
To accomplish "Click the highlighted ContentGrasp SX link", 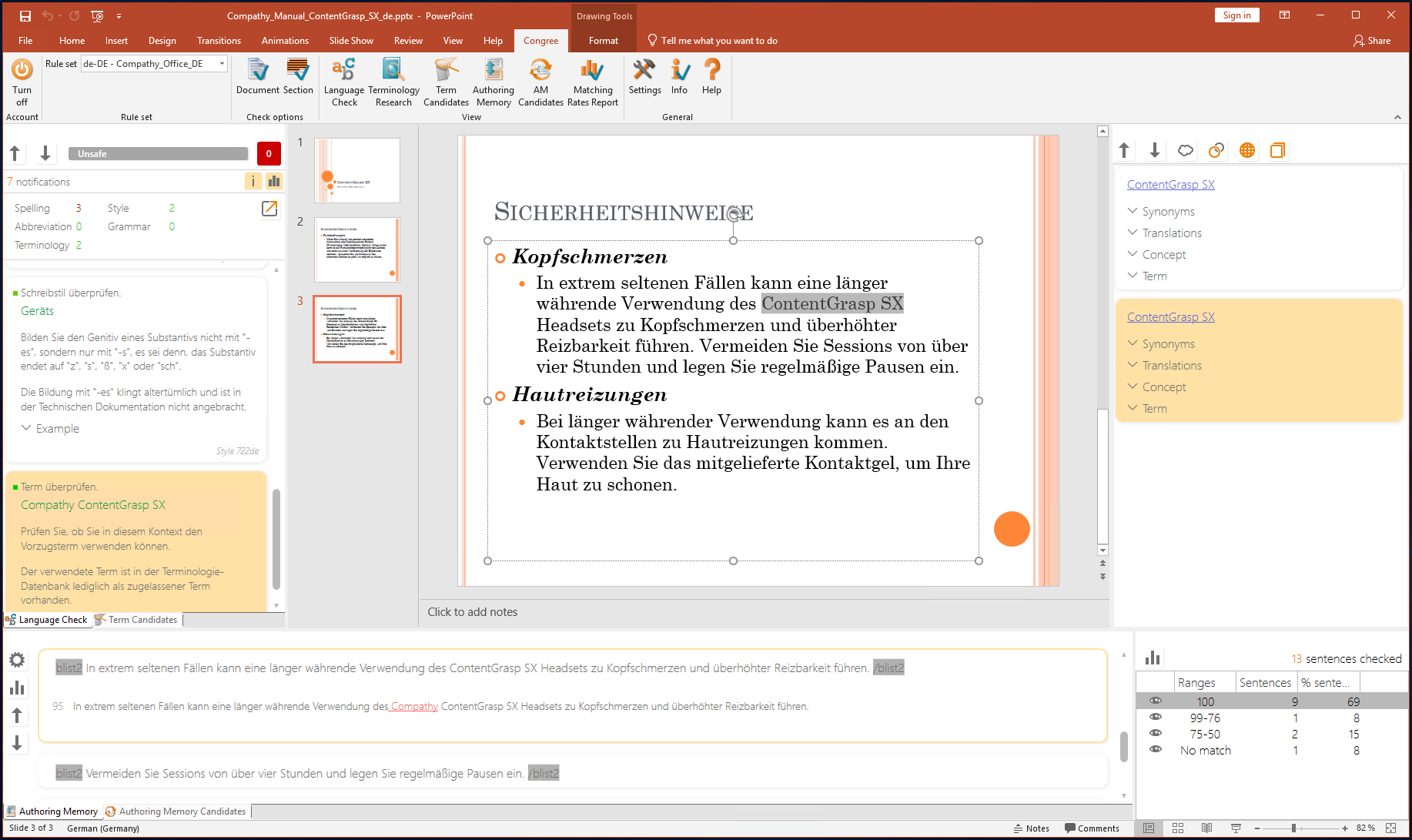I will (1170, 316).
